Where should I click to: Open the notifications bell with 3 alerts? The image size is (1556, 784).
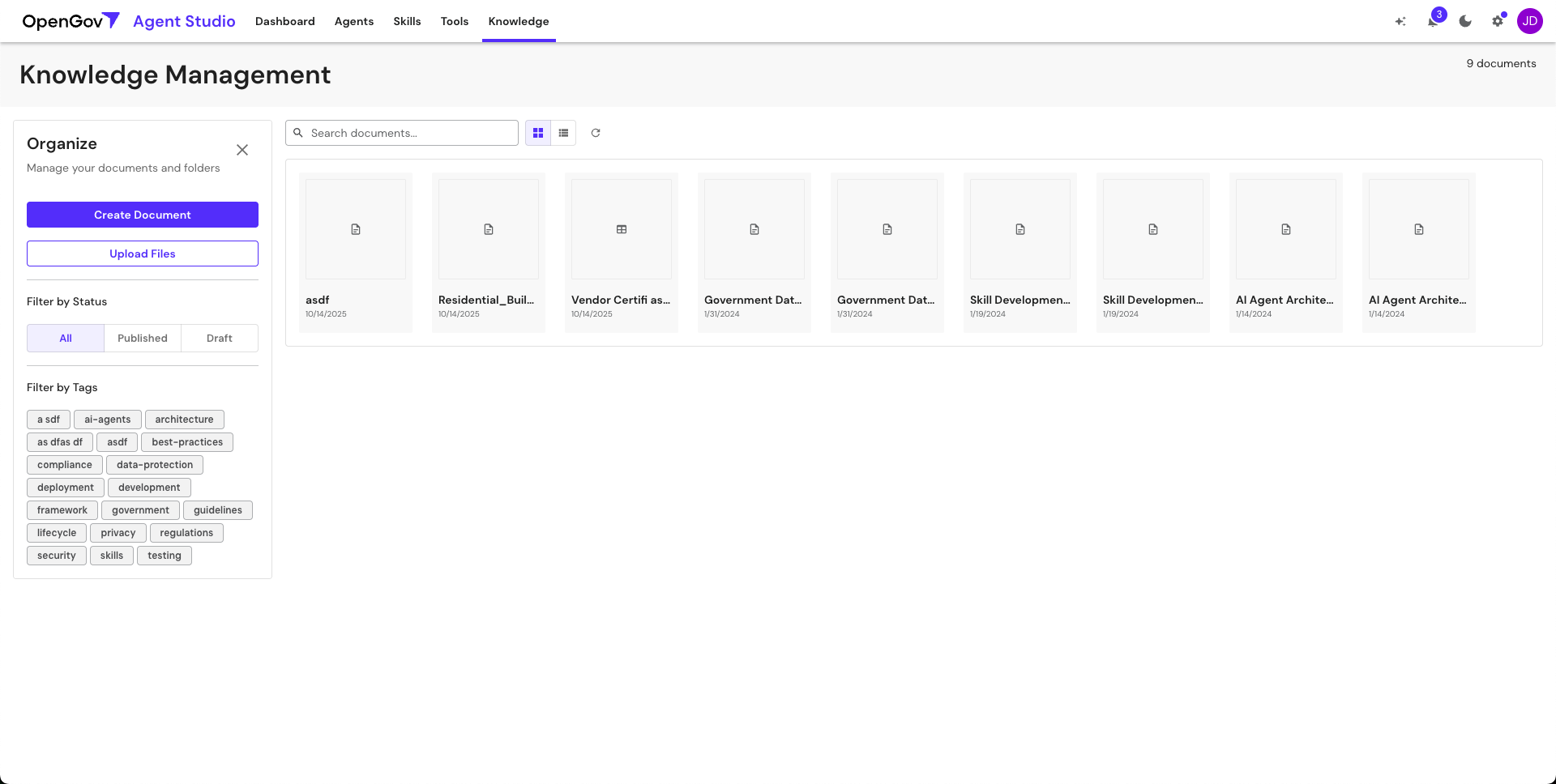click(x=1433, y=21)
